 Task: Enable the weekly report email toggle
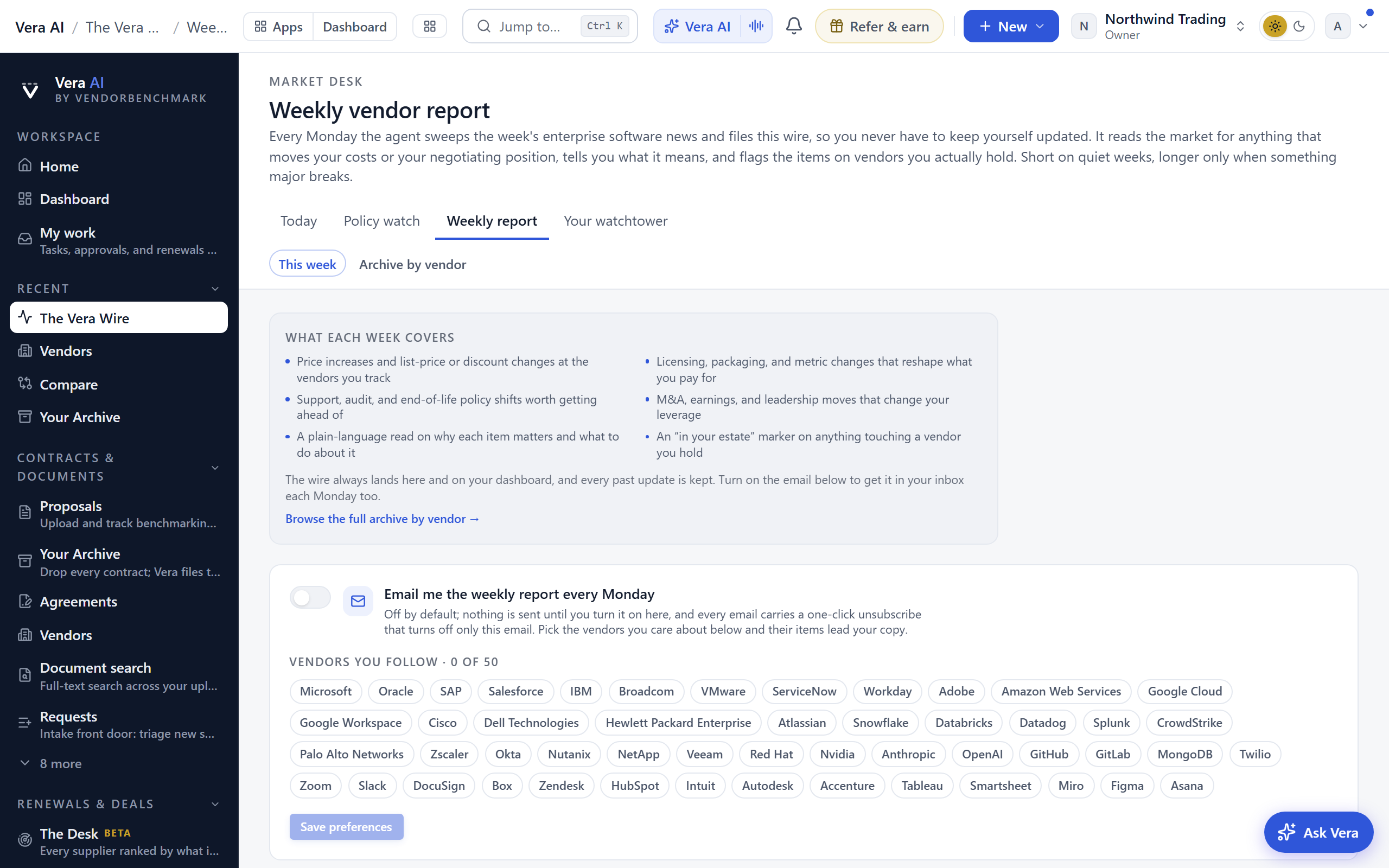[310, 598]
